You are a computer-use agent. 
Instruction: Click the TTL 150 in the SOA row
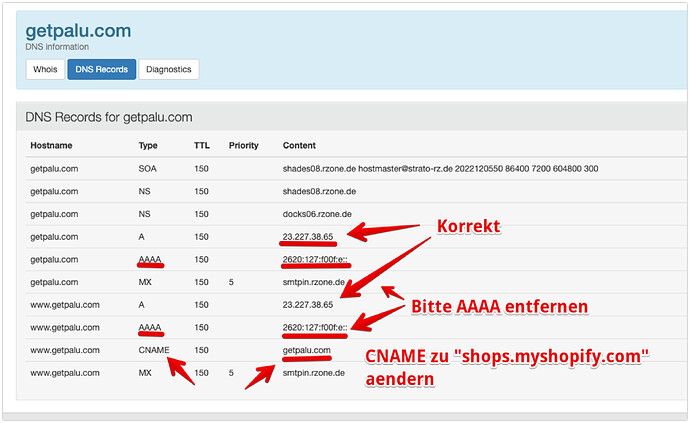pyautogui.click(x=202, y=169)
